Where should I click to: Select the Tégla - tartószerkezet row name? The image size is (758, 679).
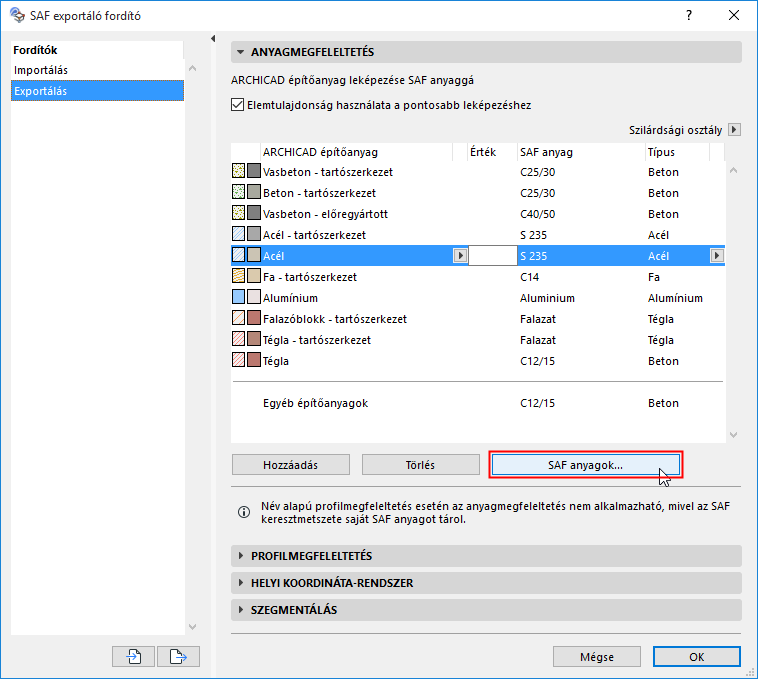[317, 340]
